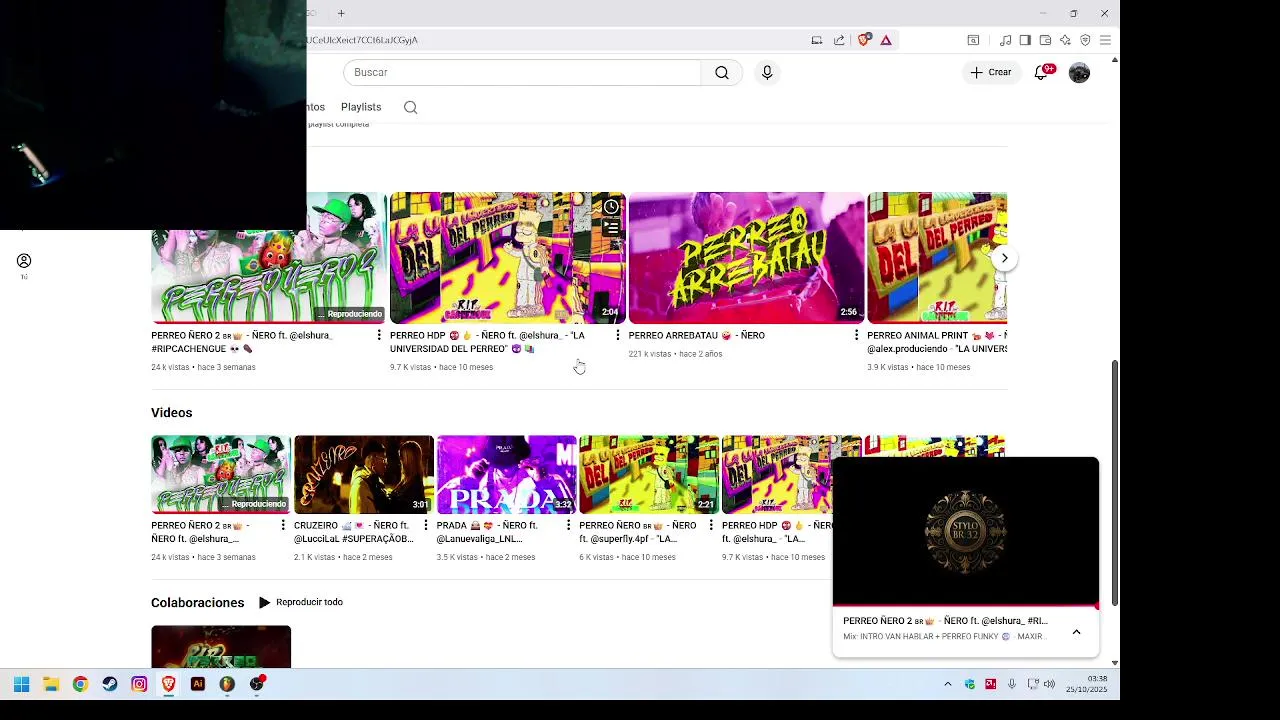The image size is (1280, 720).
Task: Click the share page icon in the address bar
Action: 839,40
